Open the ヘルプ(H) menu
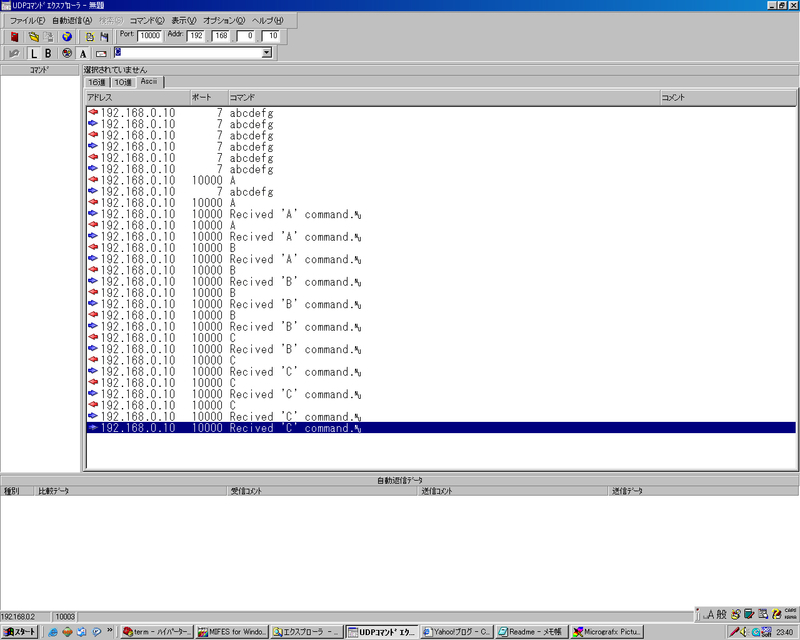Image resolution: width=800 pixels, height=640 pixels. (x=267, y=20)
